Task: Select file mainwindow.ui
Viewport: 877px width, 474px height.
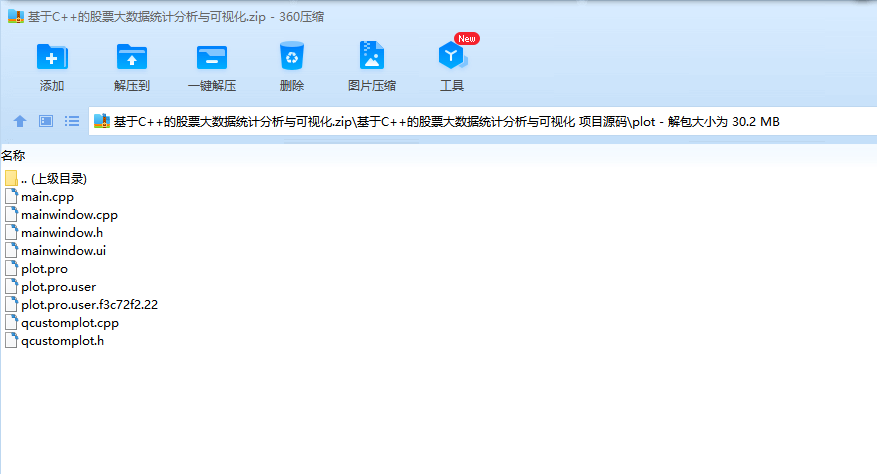Action: click(63, 251)
